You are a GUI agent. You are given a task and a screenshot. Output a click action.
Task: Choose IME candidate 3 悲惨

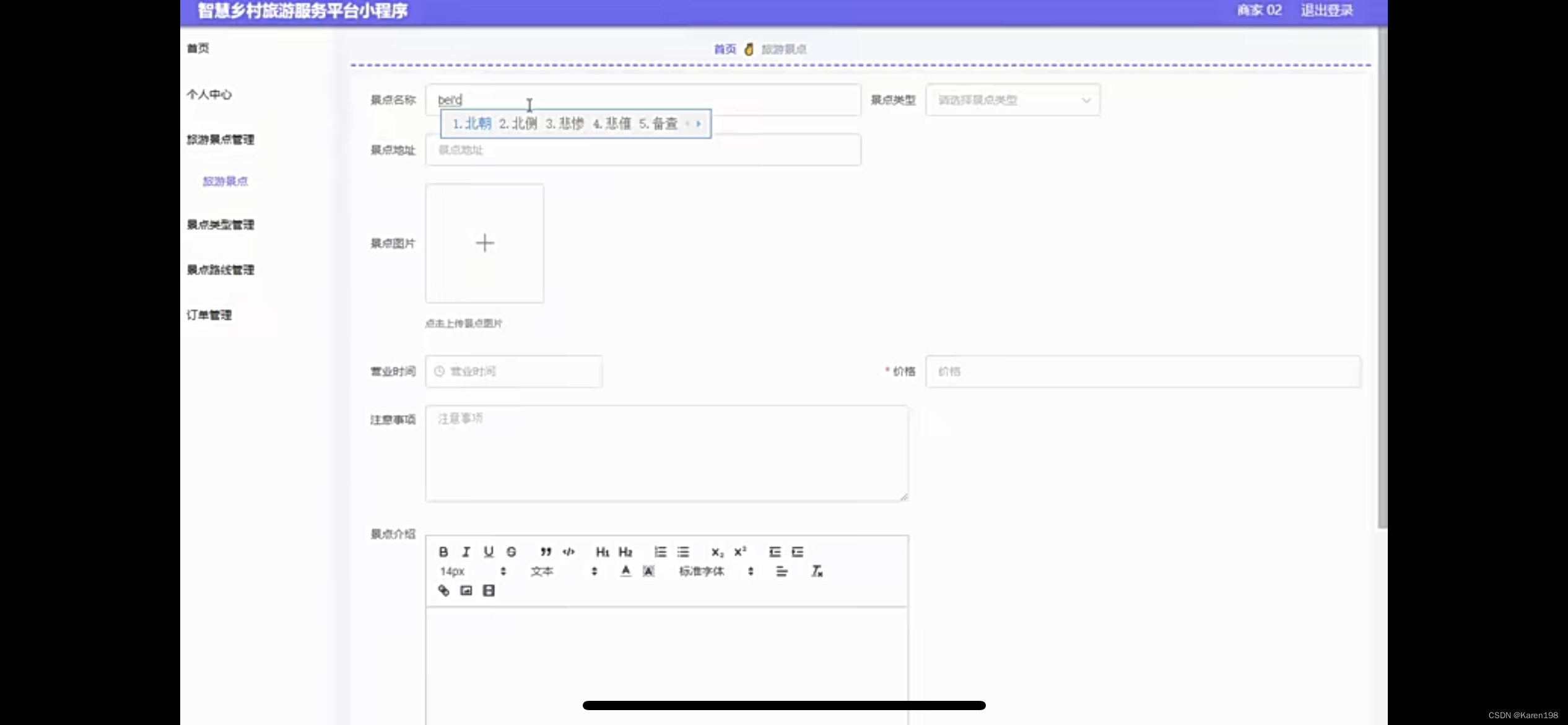(565, 124)
